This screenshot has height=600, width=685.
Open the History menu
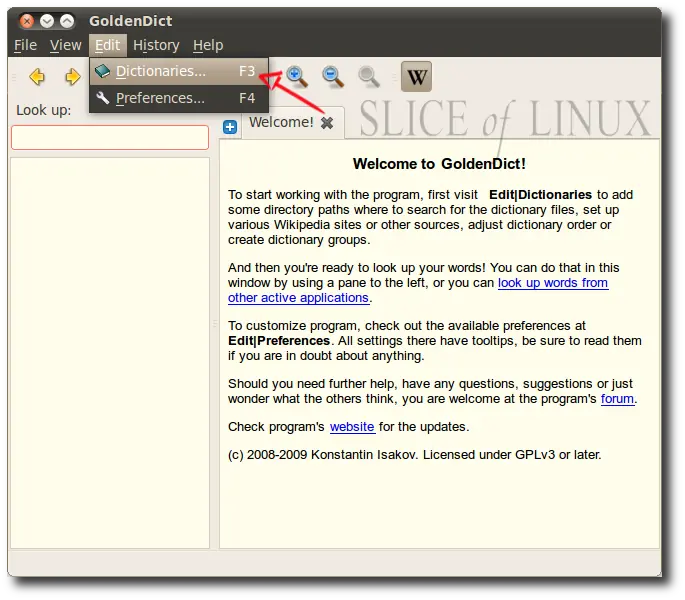click(156, 45)
